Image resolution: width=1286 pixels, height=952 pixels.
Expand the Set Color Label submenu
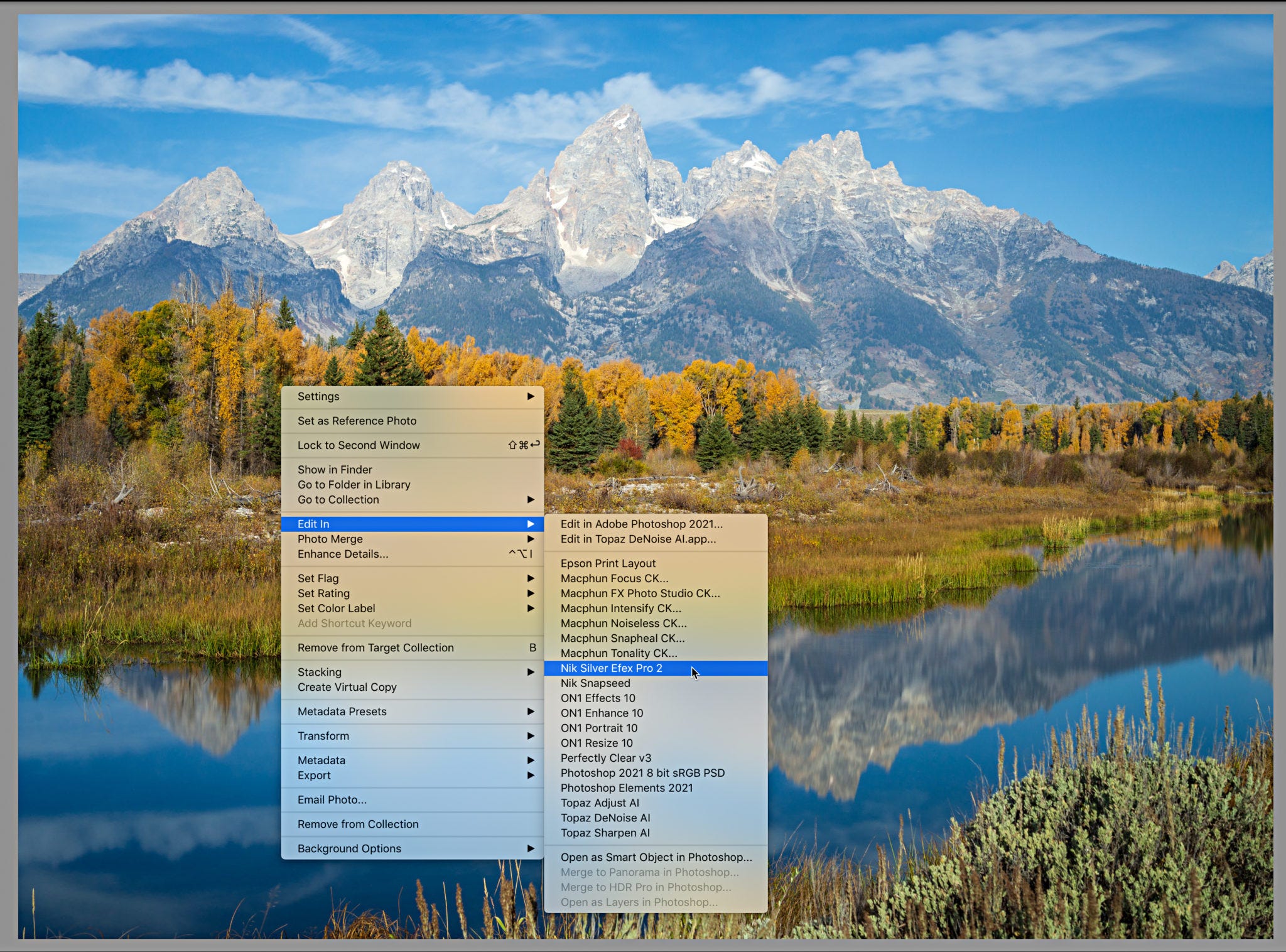tap(413, 609)
